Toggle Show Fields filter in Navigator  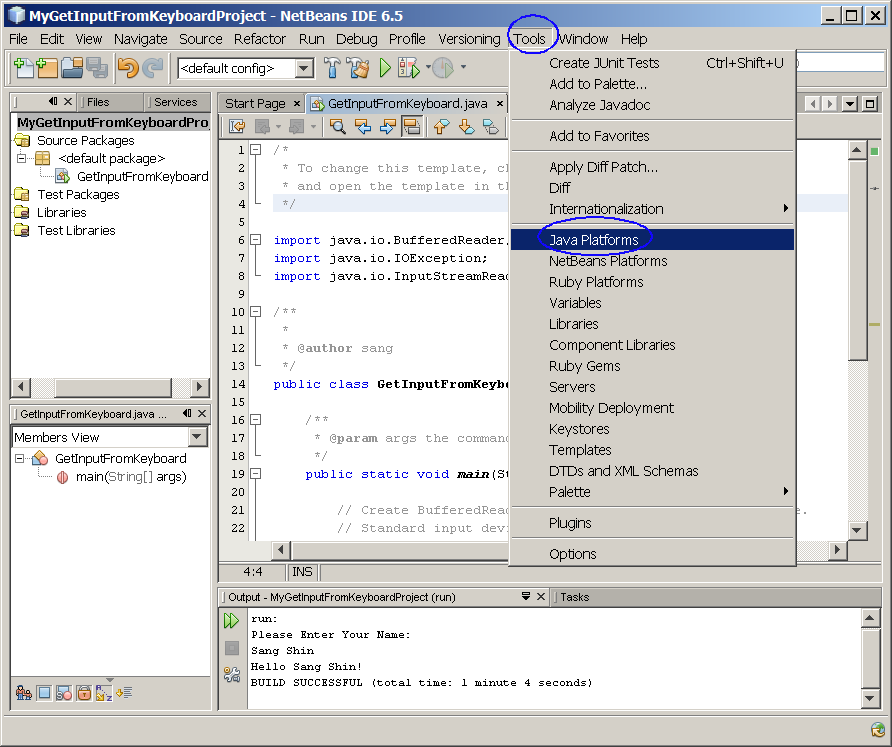pos(44,693)
